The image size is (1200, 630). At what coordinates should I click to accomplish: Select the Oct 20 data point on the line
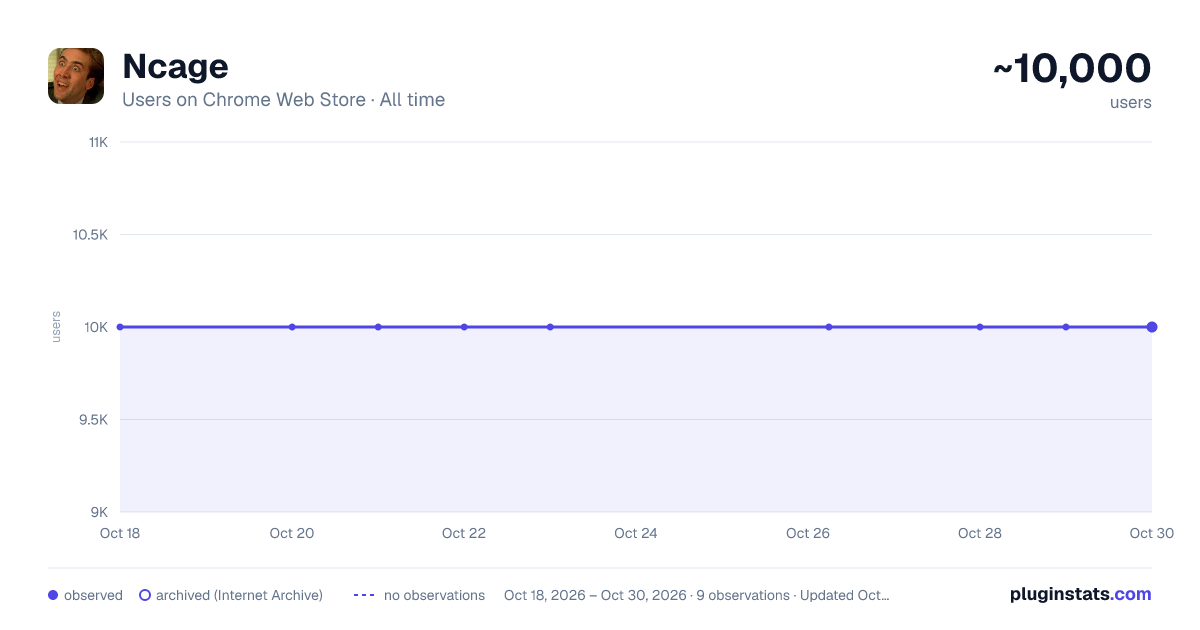click(x=292, y=327)
